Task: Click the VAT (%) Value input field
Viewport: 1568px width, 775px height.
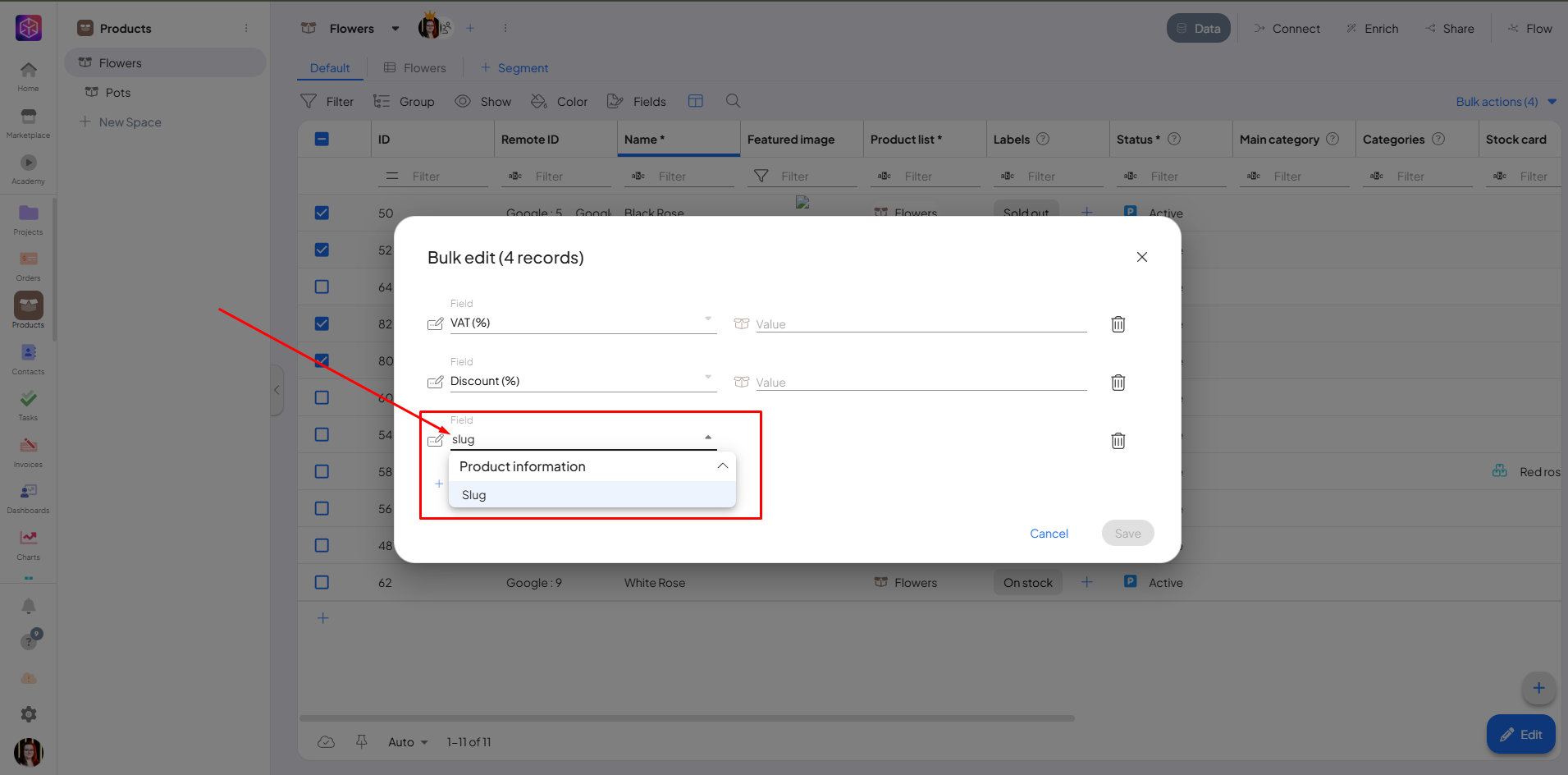Action: pos(919,324)
